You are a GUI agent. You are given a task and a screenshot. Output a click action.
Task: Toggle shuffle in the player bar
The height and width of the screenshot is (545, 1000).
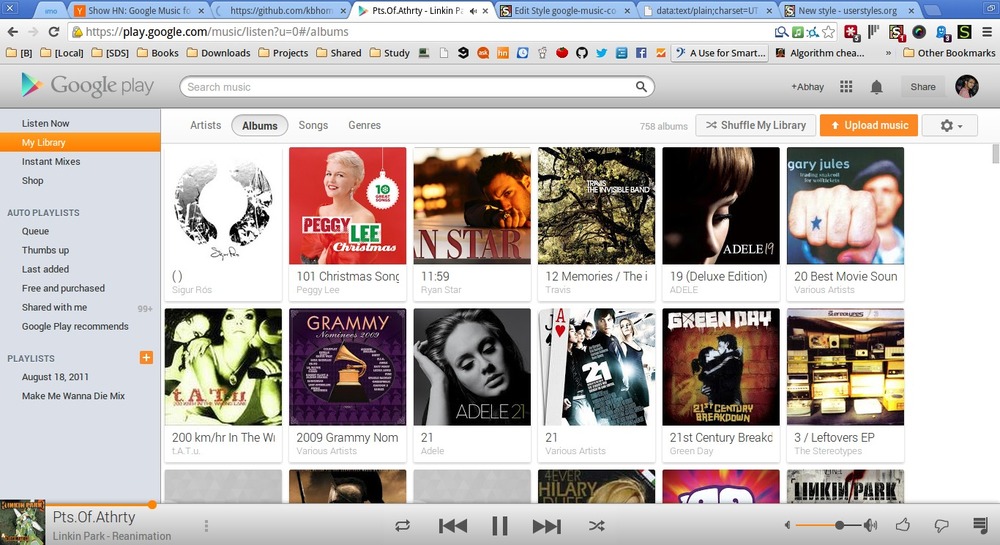point(596,526)
